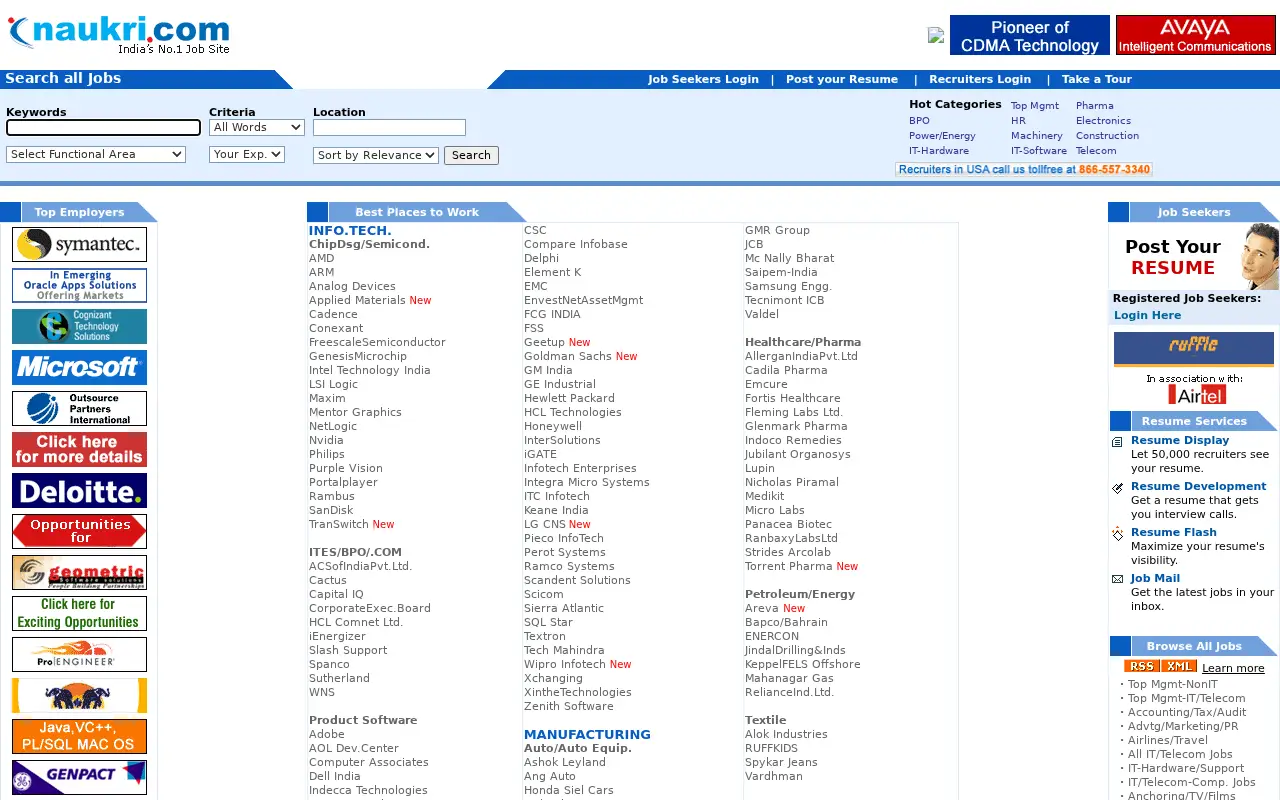
Task: Open the Outsource Partners International logo
Action: (79, 409)
